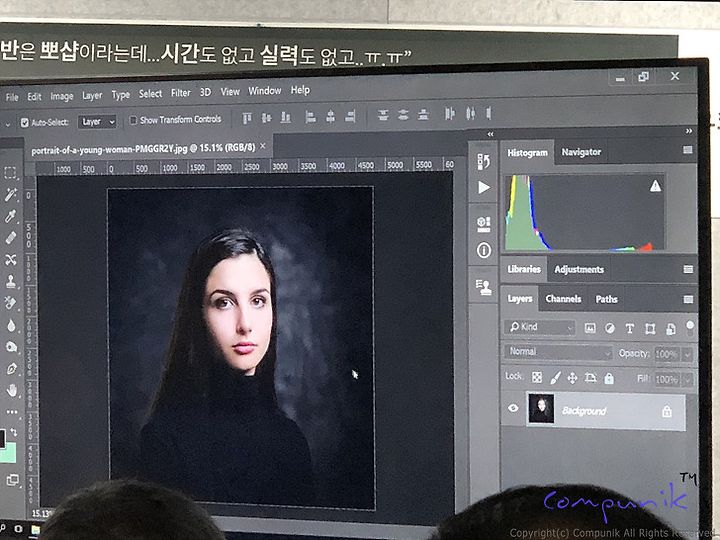This screenshot has height=540, width=720.
Task: Open the Window menu
Action: [264, 90]
